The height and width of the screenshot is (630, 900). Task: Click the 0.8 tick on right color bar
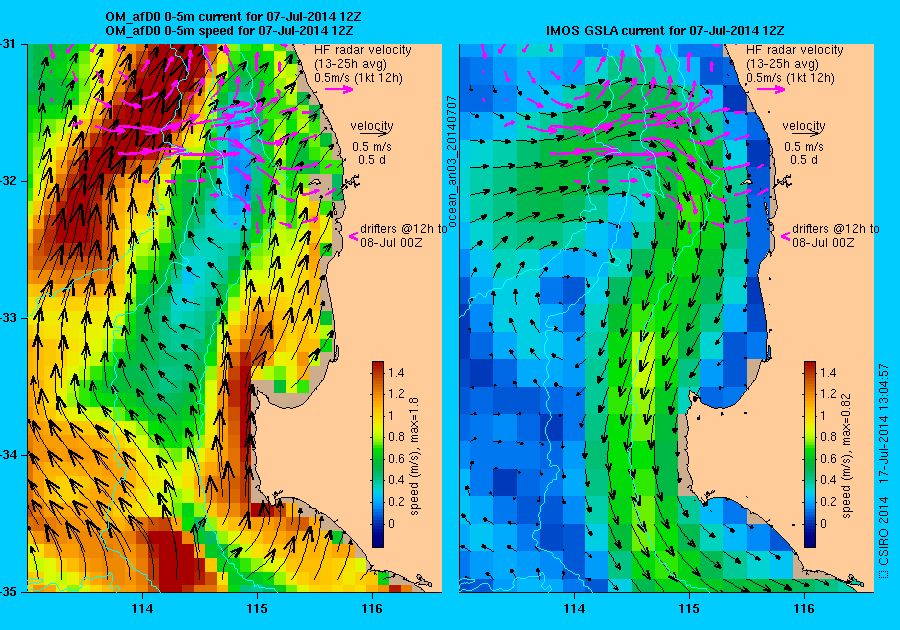(x=828, y=437)
